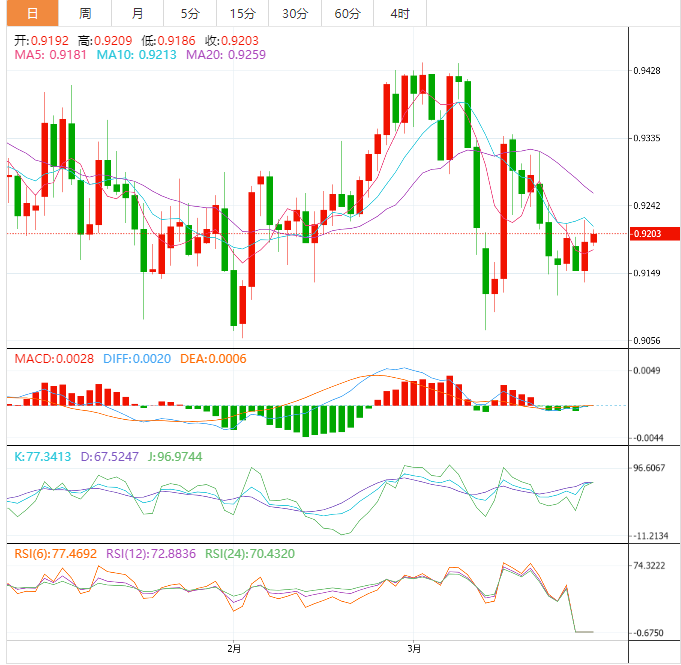Click the open price 开:0.9192
Screen dimensions: 681x665
(x=41, y=41)
